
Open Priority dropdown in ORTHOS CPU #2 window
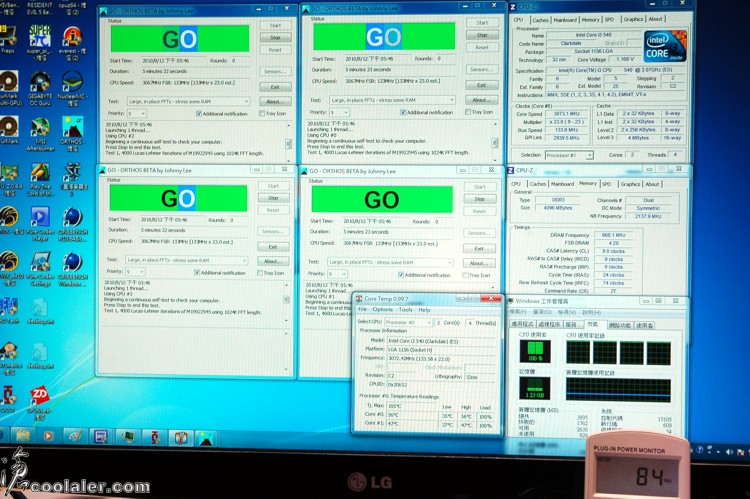(137, 113)
